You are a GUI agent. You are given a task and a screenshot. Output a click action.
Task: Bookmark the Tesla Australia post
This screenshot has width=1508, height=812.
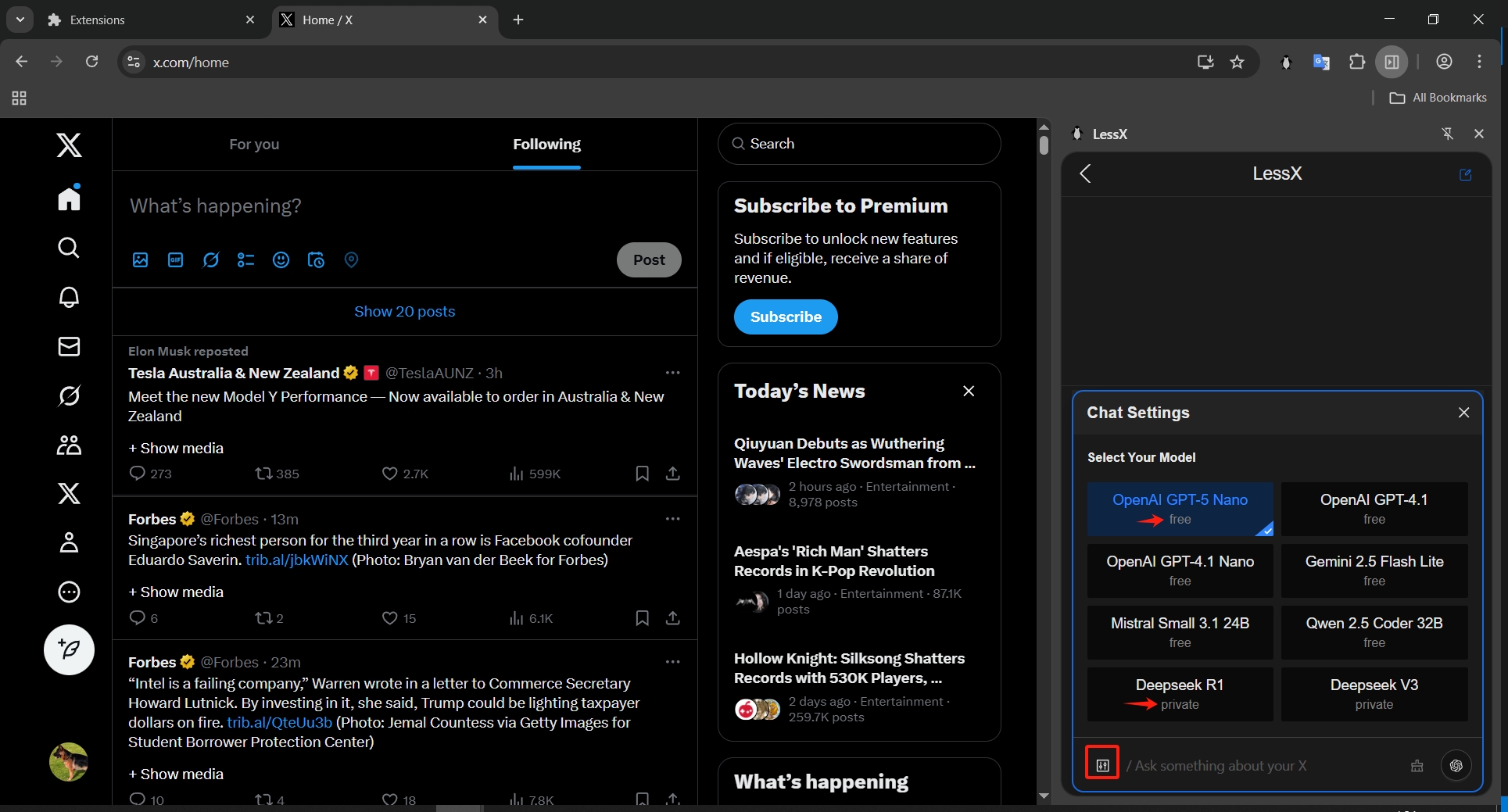(x=642, y=474)
